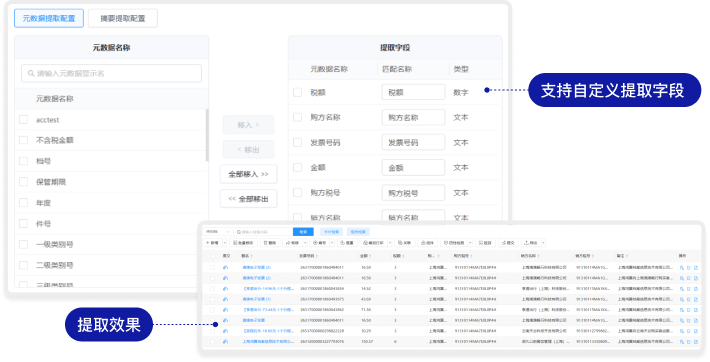Click the magnifier icon in the 元数据 search box
Screen dimensions: 710x362
(31, 73)
